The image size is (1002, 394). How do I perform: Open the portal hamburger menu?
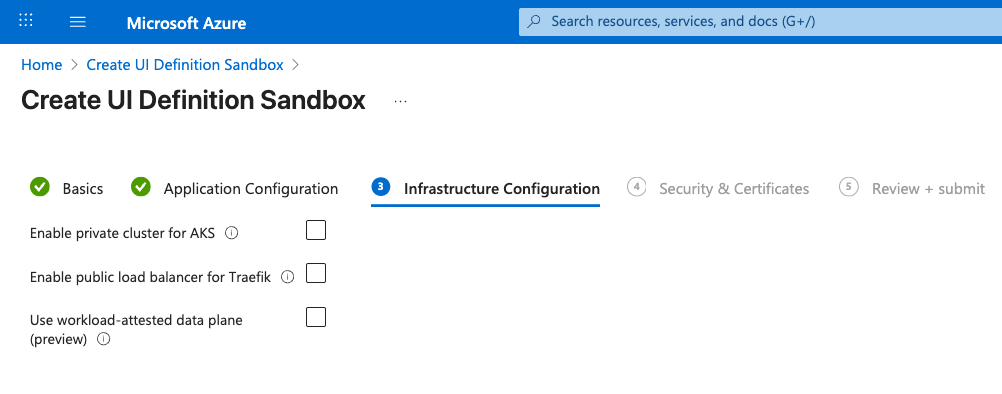coord(78,22)
